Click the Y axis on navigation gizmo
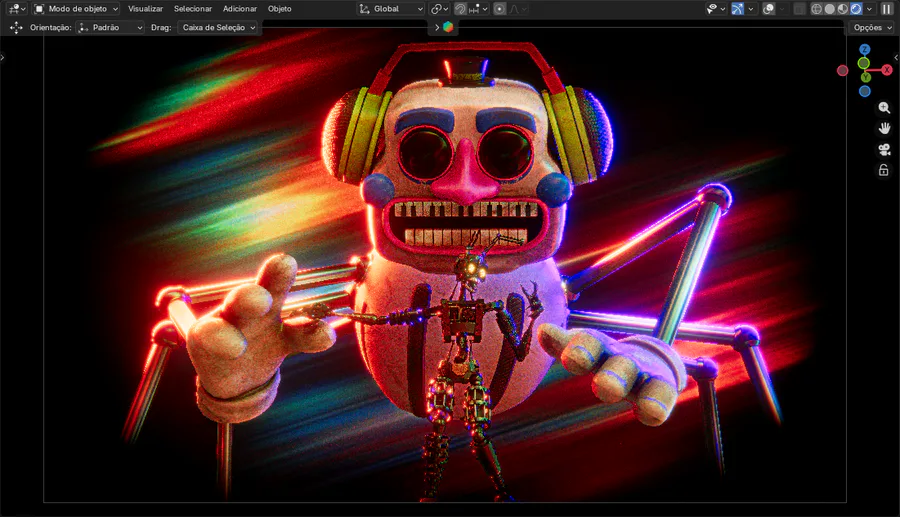The image size is (900, 517). [x=866, y=77]
